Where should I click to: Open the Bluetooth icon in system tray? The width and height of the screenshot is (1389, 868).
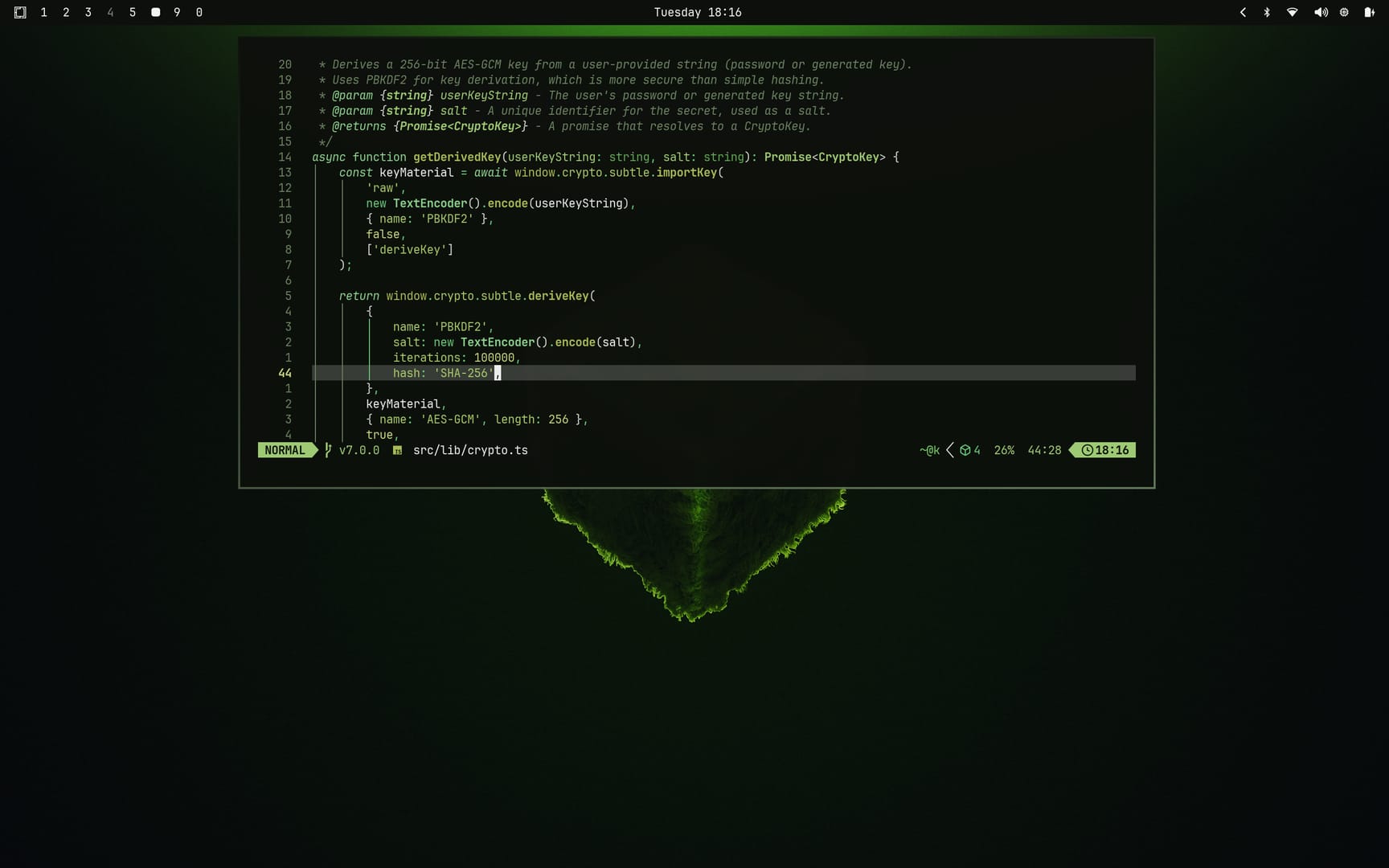[x=1267, y=12]
